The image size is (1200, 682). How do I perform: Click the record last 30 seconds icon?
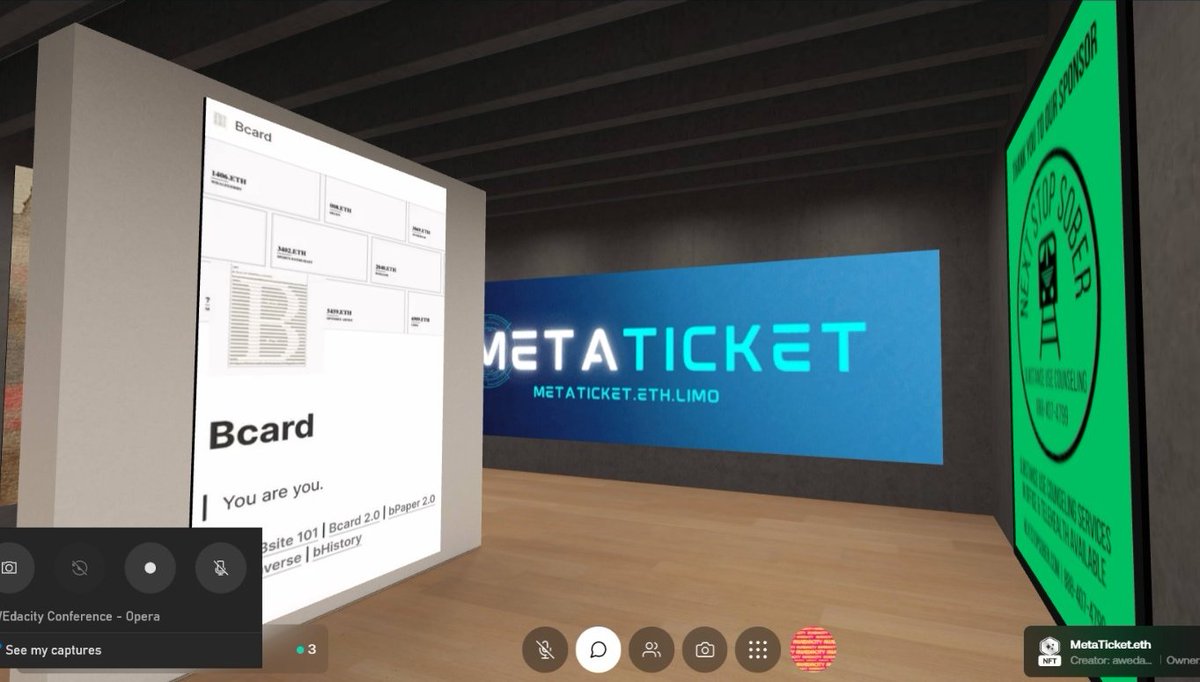tap(80, 567)
